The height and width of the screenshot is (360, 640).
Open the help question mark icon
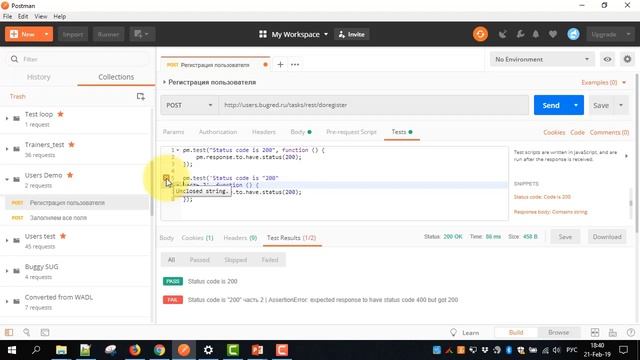tap(631, 333)
